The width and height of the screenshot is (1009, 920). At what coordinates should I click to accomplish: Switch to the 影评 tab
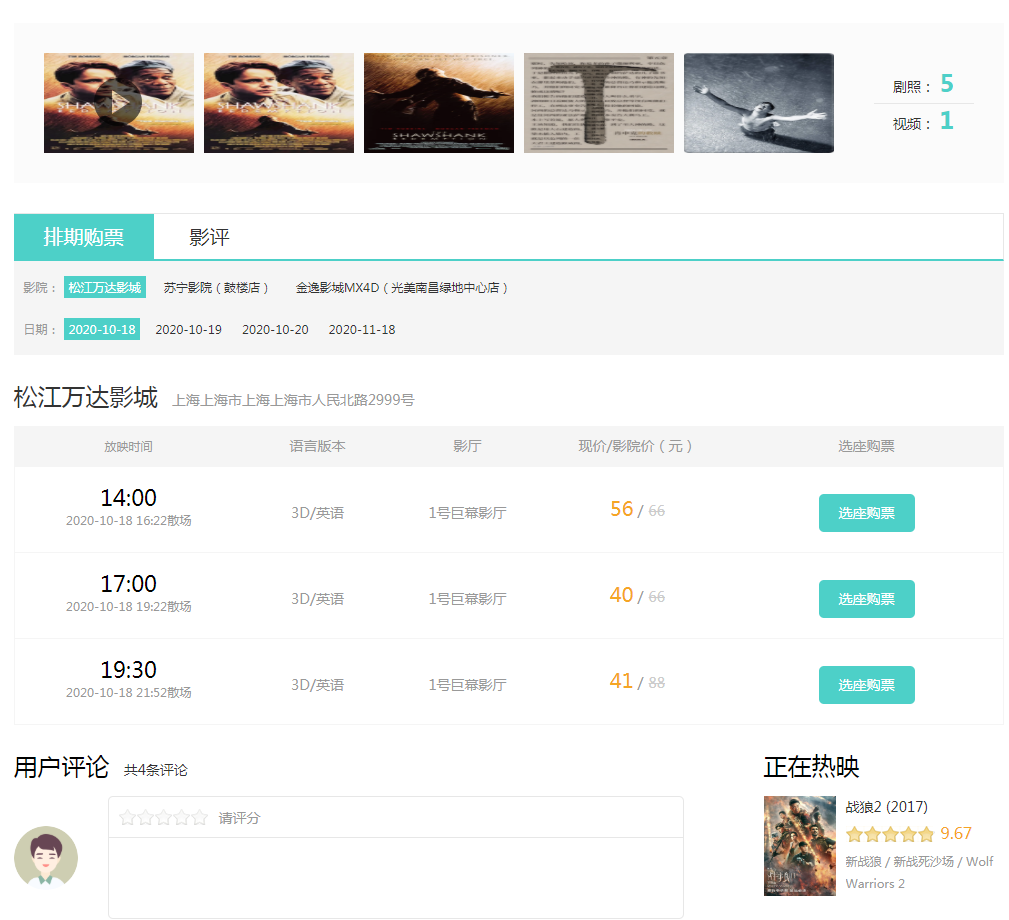[x=209, y=237]
